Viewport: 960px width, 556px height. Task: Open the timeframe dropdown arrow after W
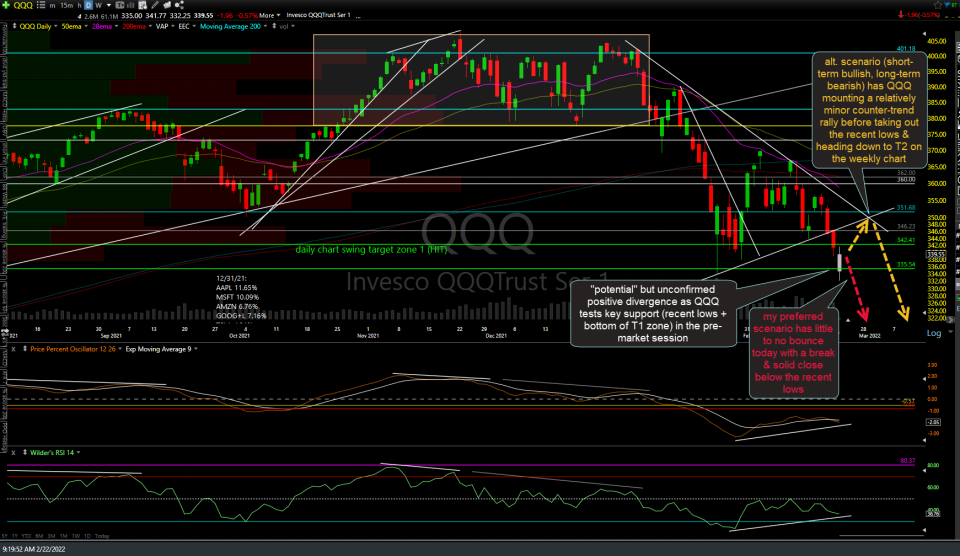click(109, 5)
